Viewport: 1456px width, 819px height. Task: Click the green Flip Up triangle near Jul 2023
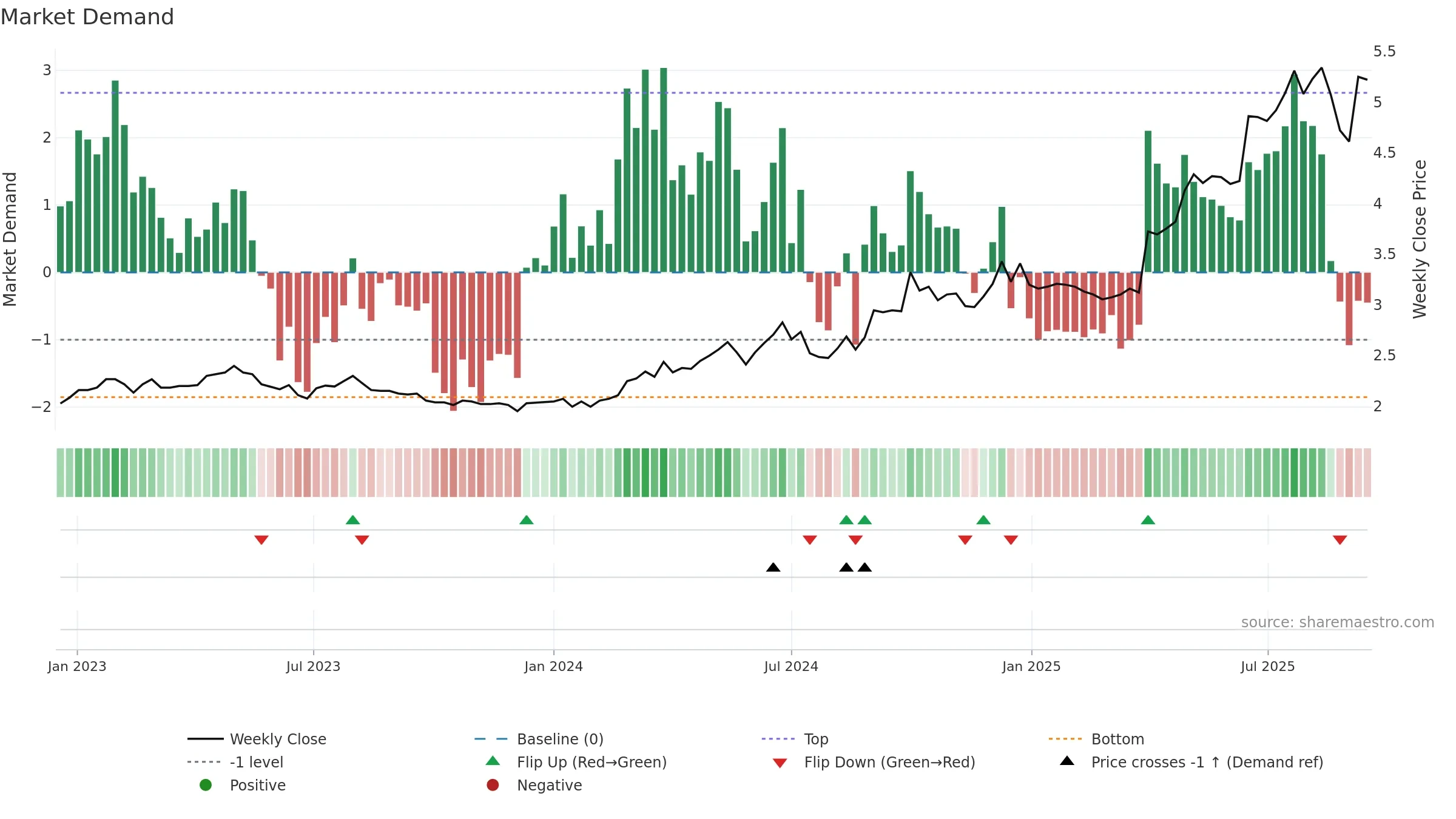click(x=352, y=520)
